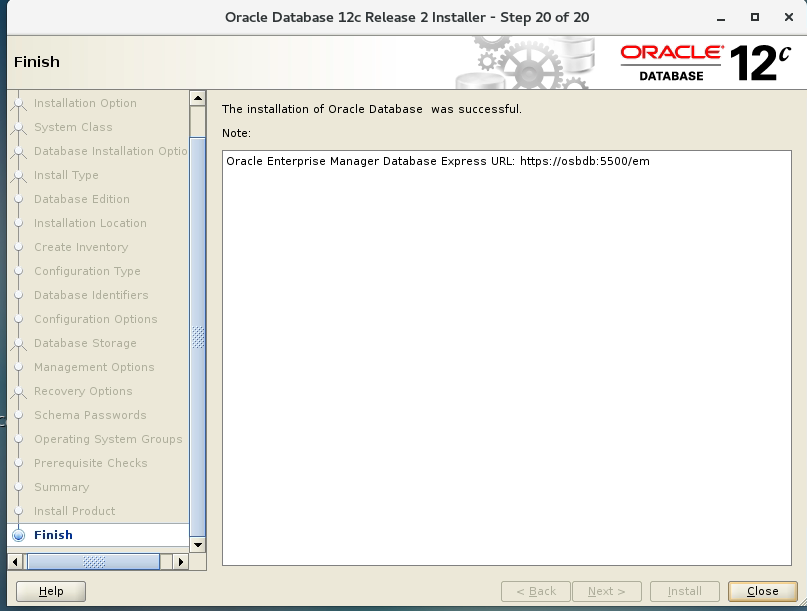This screenshot has width=807, height=611.
Task: Click the disabled Back button
Action: pos(536,591)
